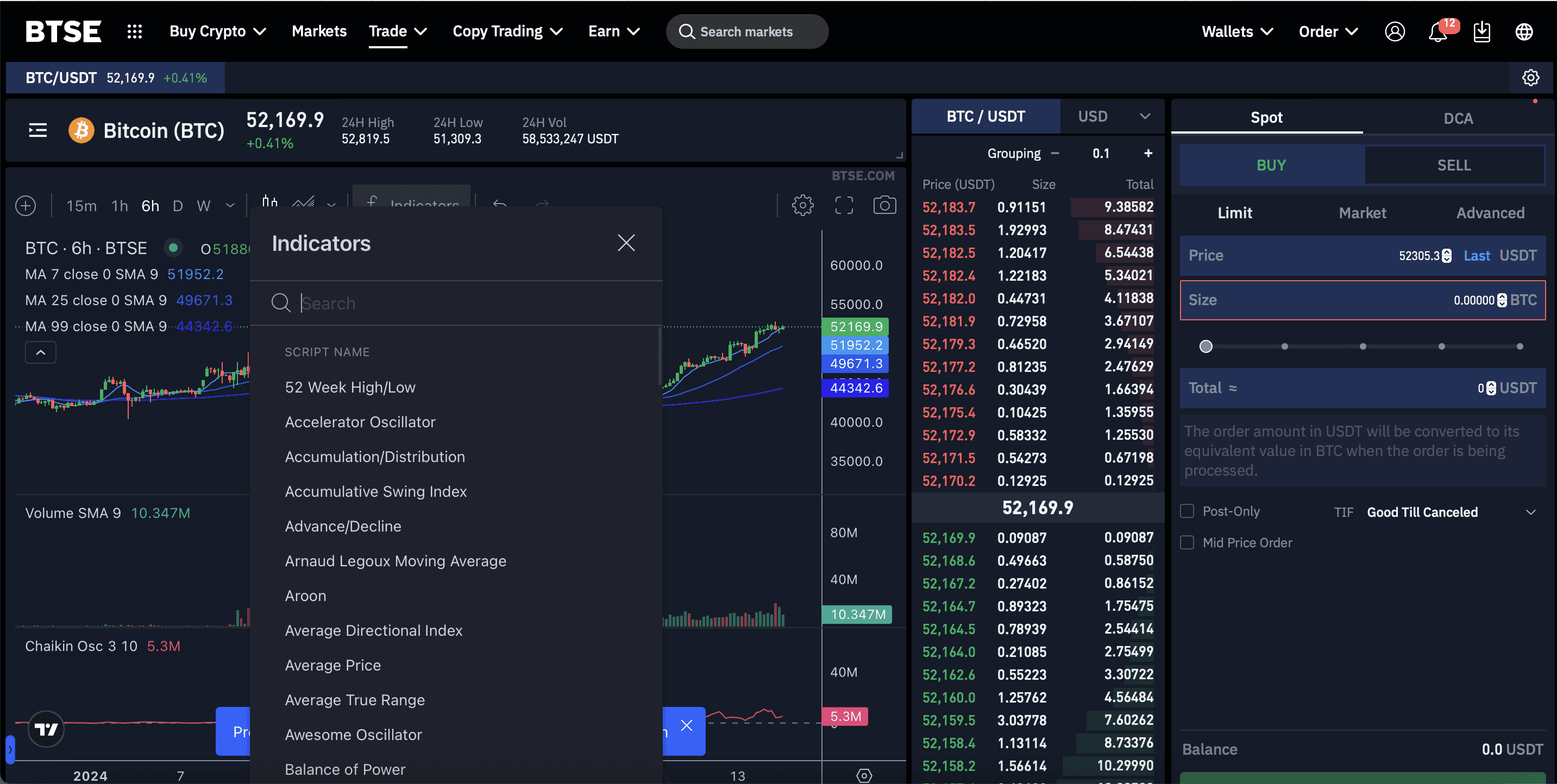Image resolution: width=1557 pixels, height=784 pixels.
Task: Select the 15m timeframe
Action: (81, 206)
